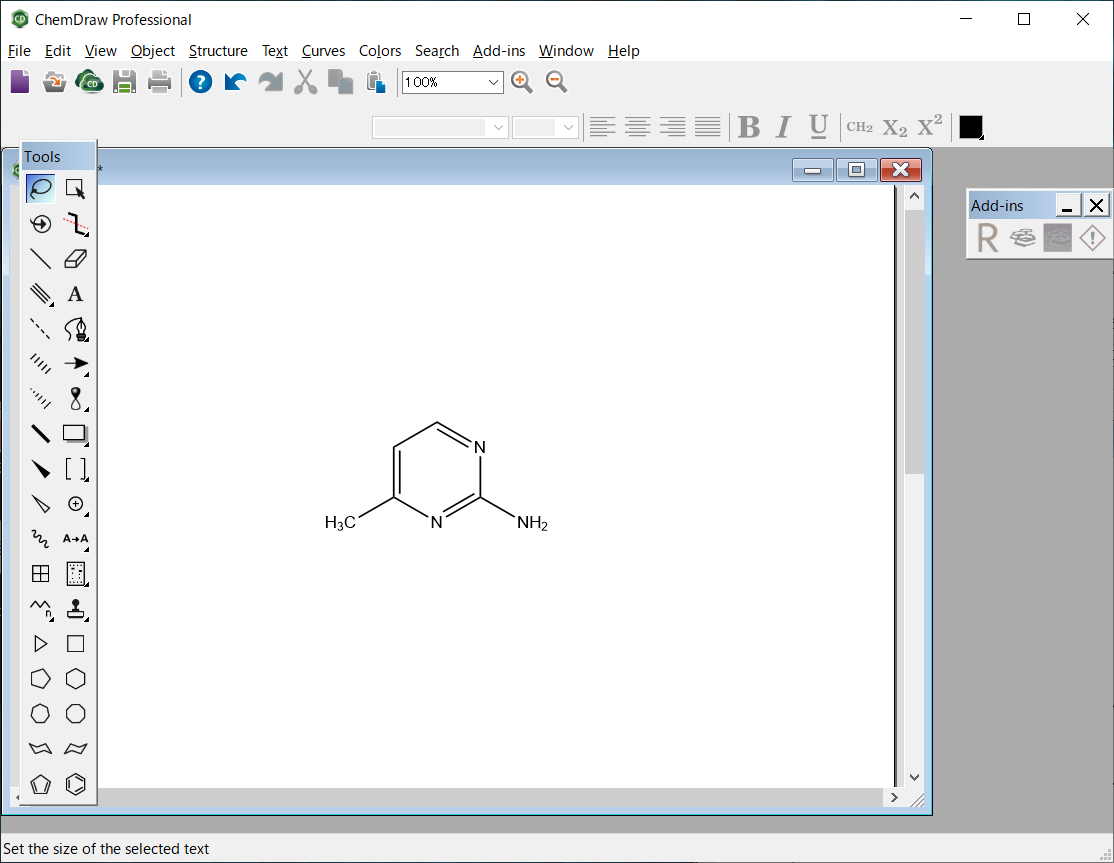Toggle italic text formatting

783,127
